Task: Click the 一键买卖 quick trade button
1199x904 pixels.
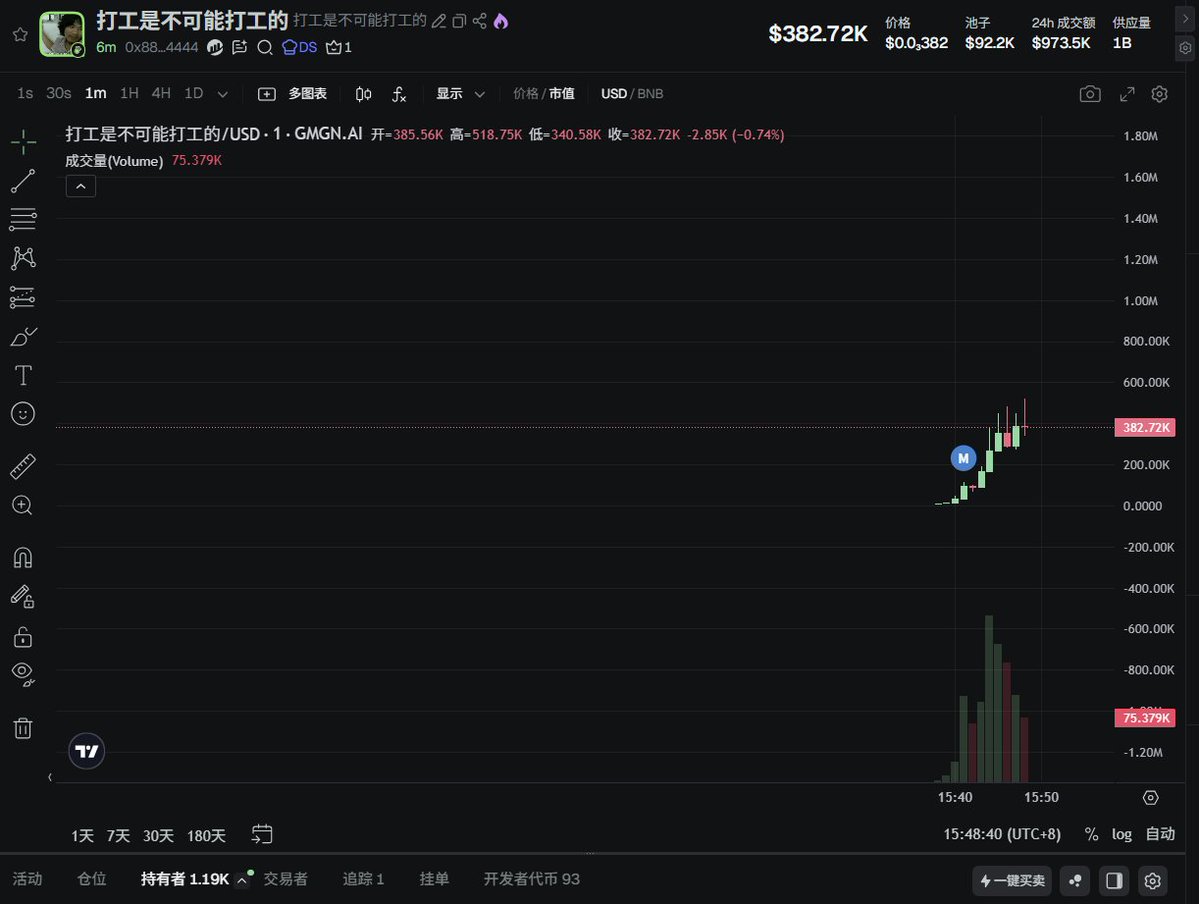Action: 1012,880
